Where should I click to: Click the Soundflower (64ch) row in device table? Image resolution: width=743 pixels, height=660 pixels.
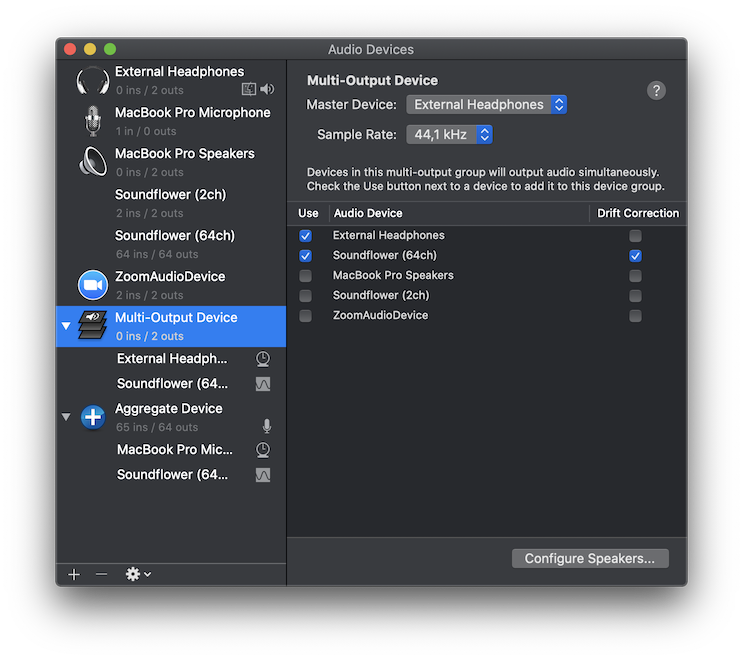(487, 256)
